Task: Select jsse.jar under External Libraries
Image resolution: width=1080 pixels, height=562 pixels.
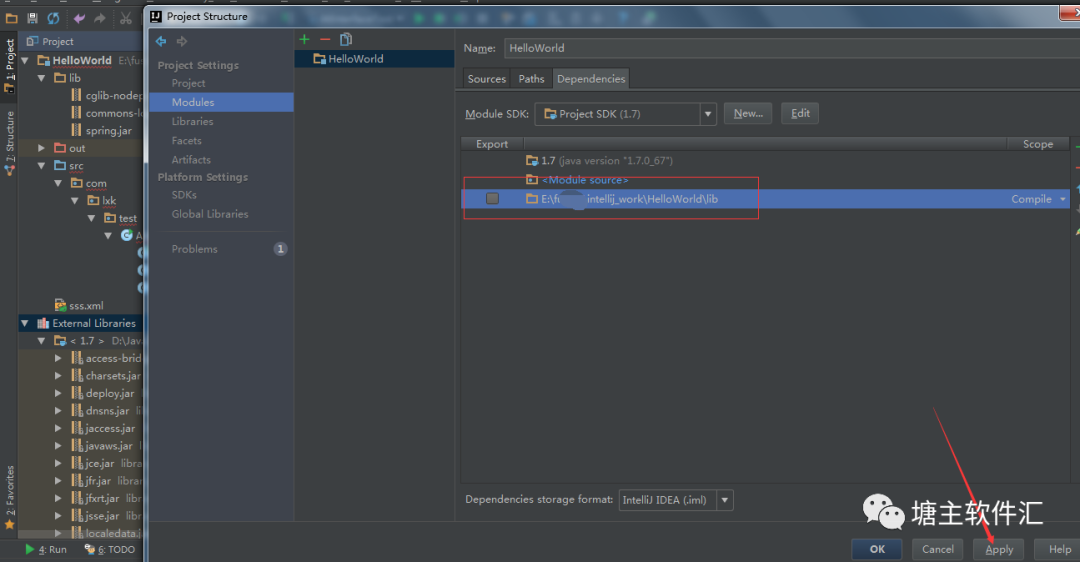Action: [x=102, y=516]
